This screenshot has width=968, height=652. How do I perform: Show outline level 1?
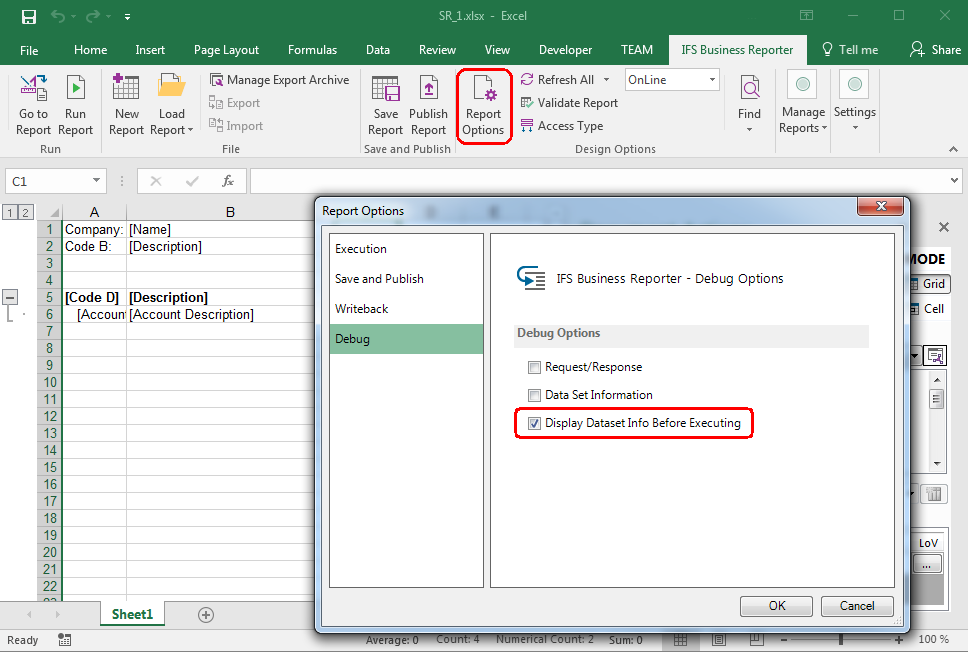(x=10, y=213)
